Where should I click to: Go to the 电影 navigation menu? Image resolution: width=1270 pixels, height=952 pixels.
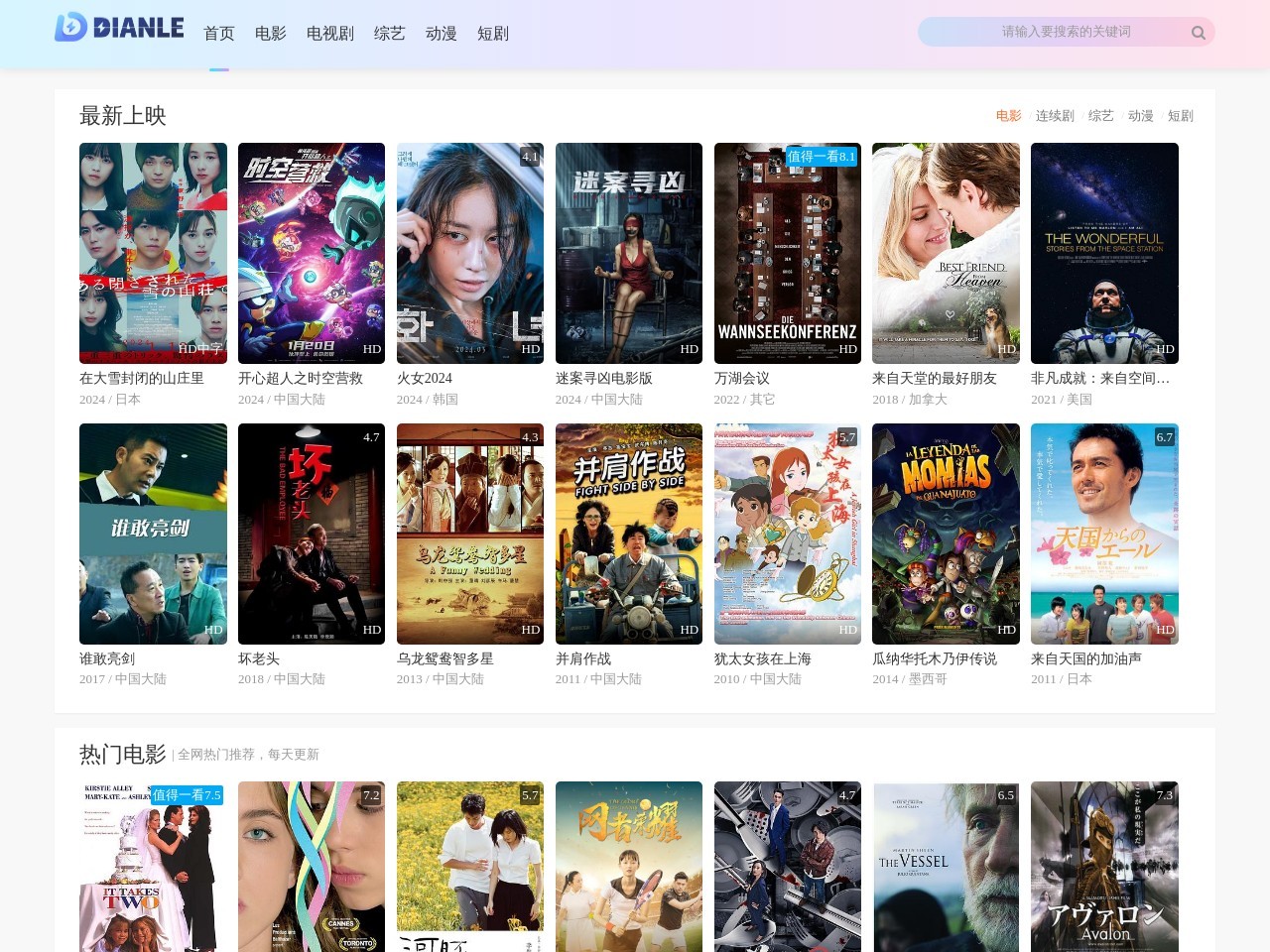click(270, 34)
